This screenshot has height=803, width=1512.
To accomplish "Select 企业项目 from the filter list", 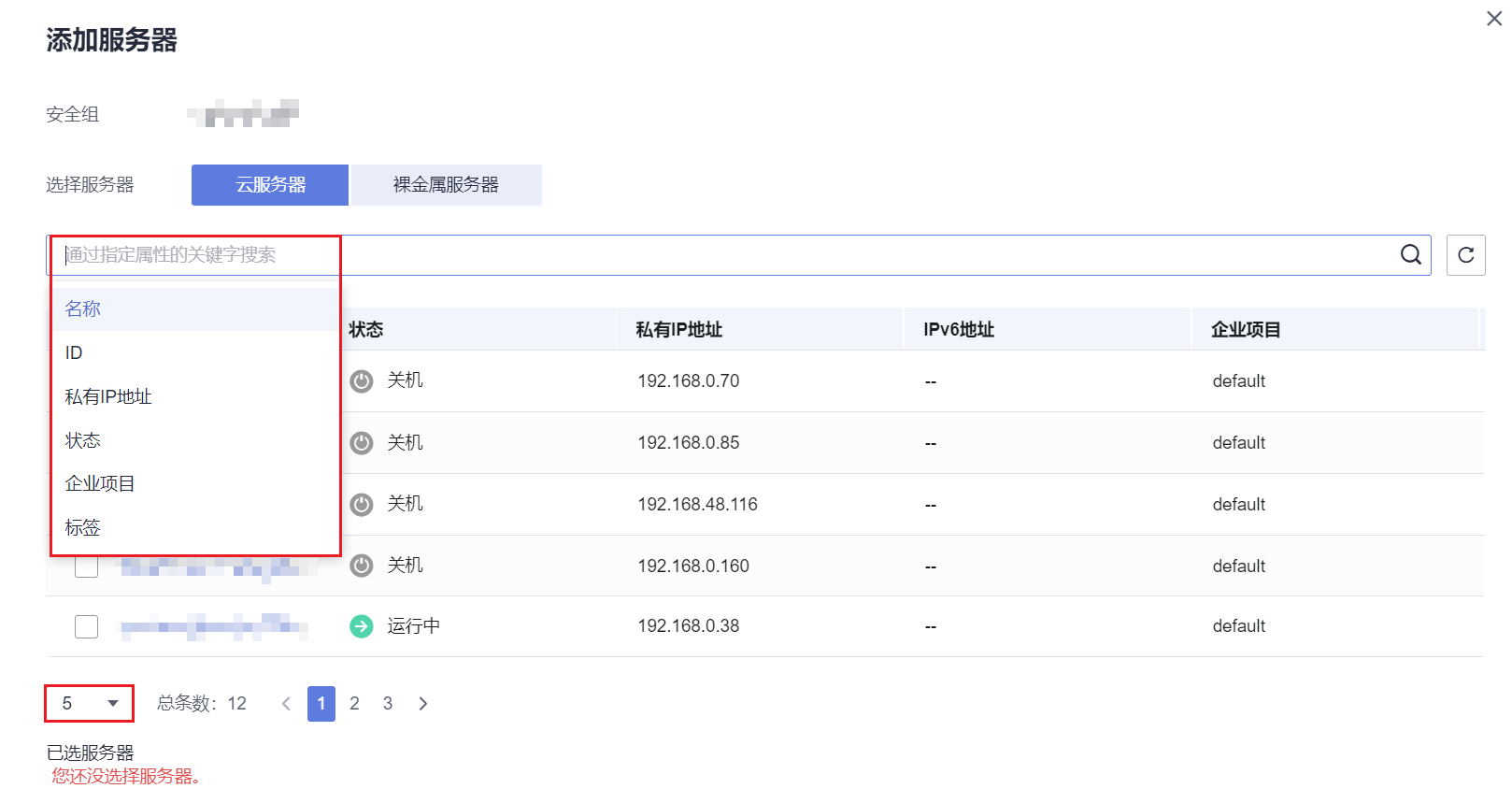I will [100, 483].
